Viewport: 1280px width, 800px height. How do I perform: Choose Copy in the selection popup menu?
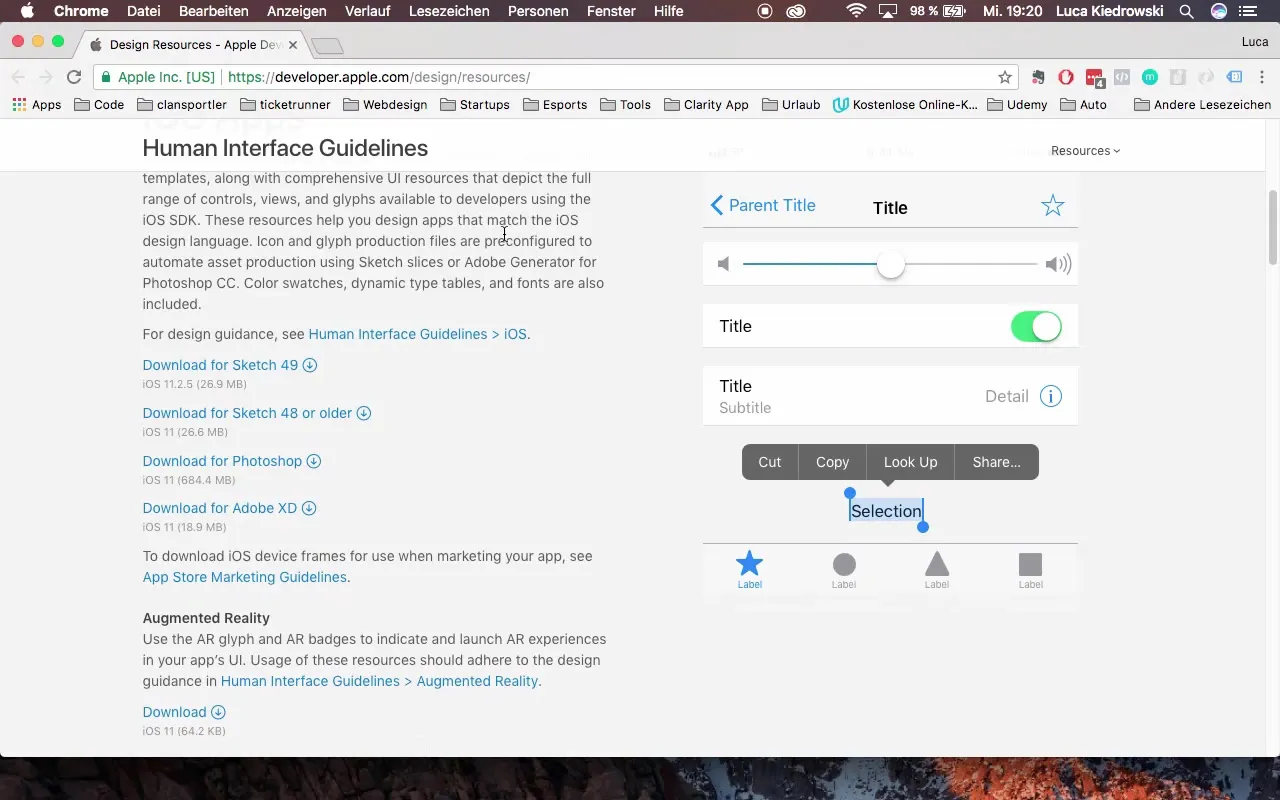coord(832,462)
